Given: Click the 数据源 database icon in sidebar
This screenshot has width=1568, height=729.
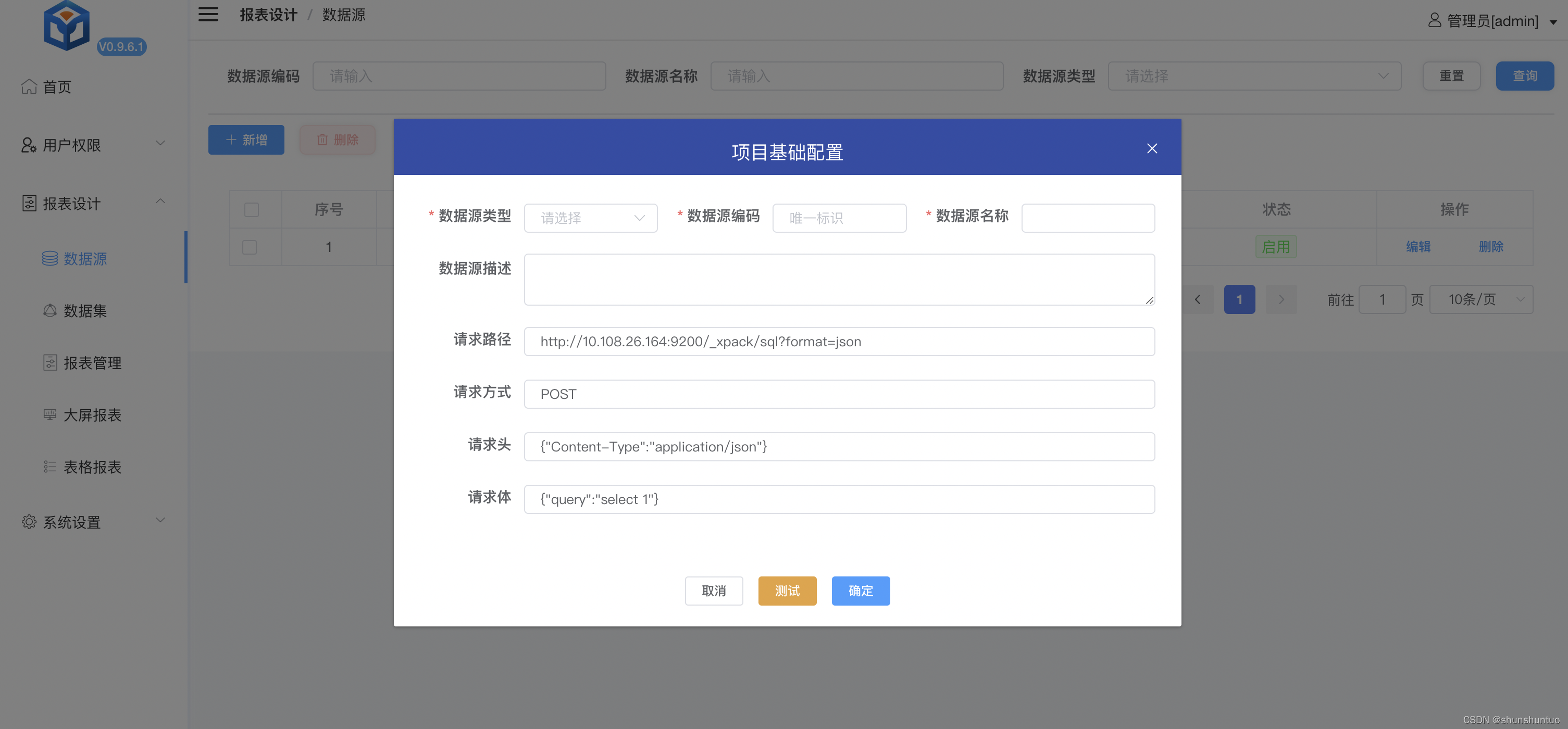Looking at the screenshot, I should pyautogui.click(x=50, y=259).
